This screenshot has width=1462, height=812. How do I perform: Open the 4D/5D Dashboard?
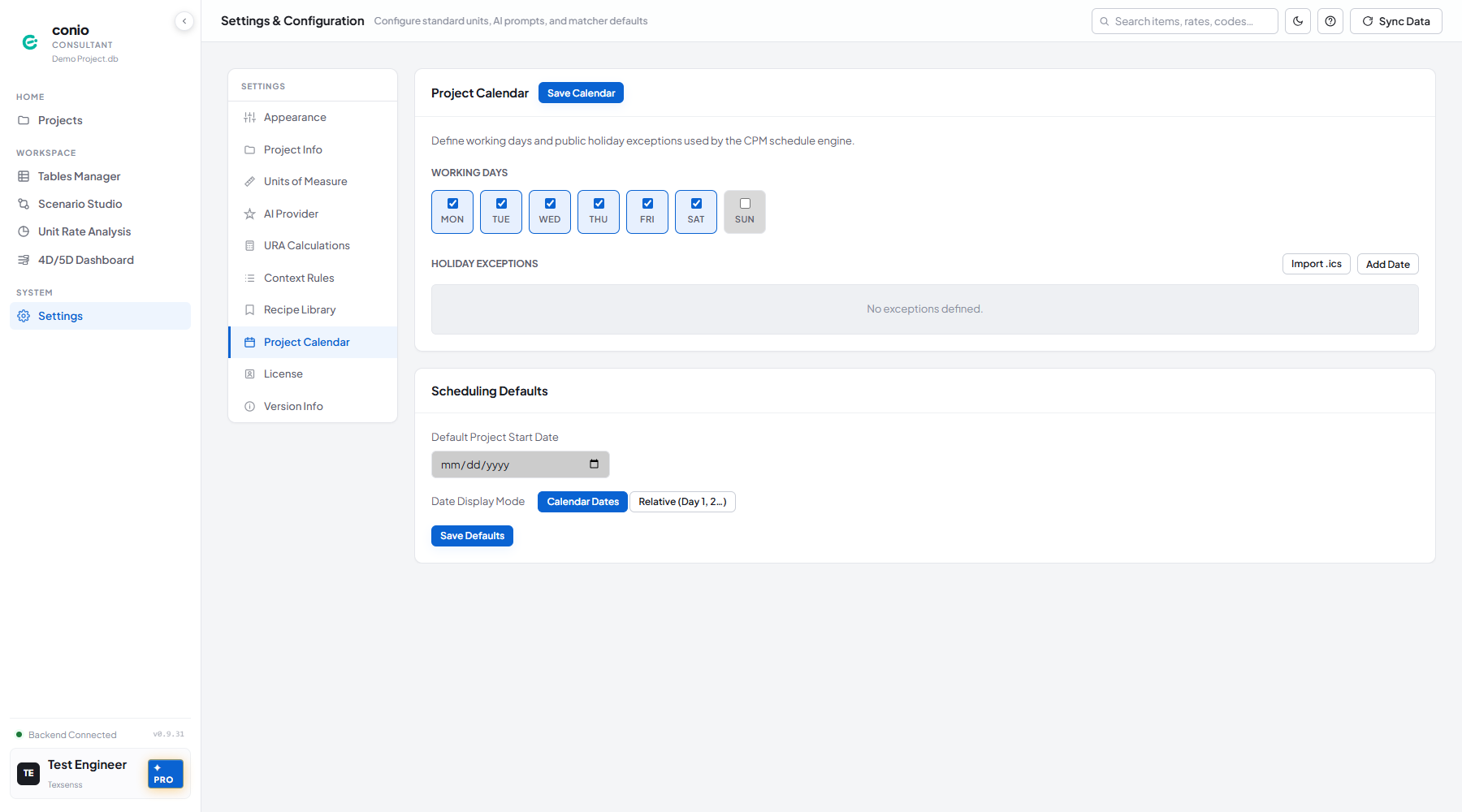tap(100, 260)
